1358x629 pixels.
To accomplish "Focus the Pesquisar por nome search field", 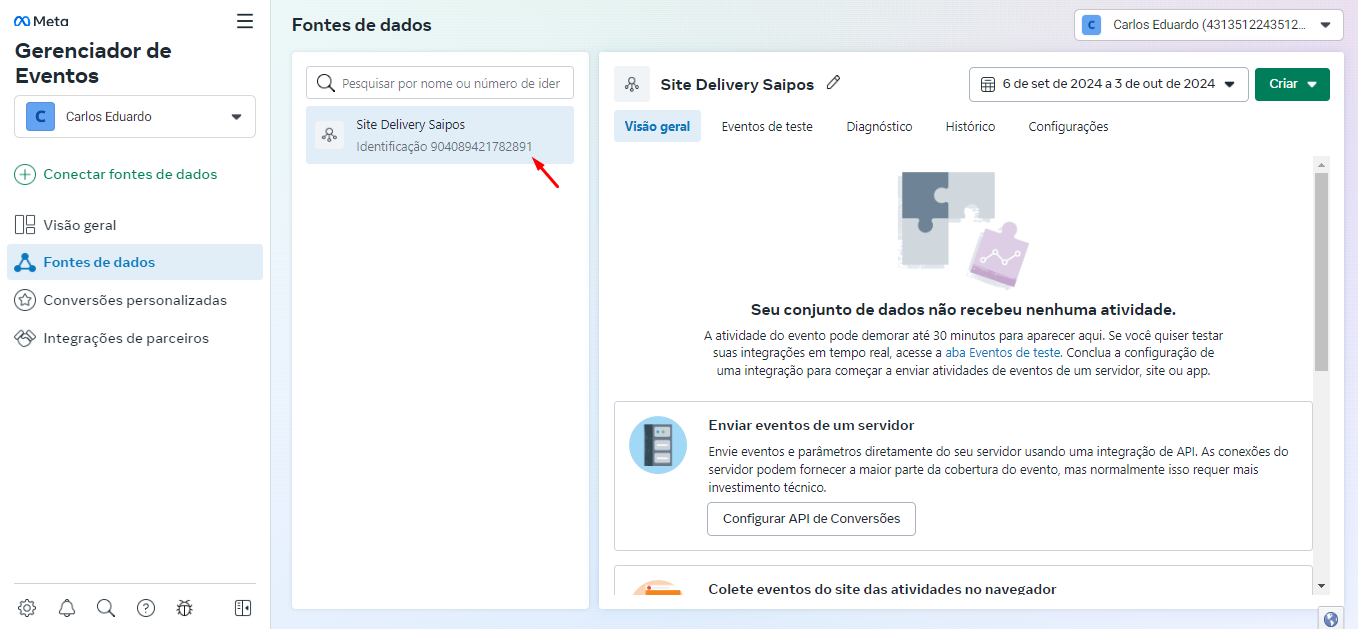I will [440, 83].
